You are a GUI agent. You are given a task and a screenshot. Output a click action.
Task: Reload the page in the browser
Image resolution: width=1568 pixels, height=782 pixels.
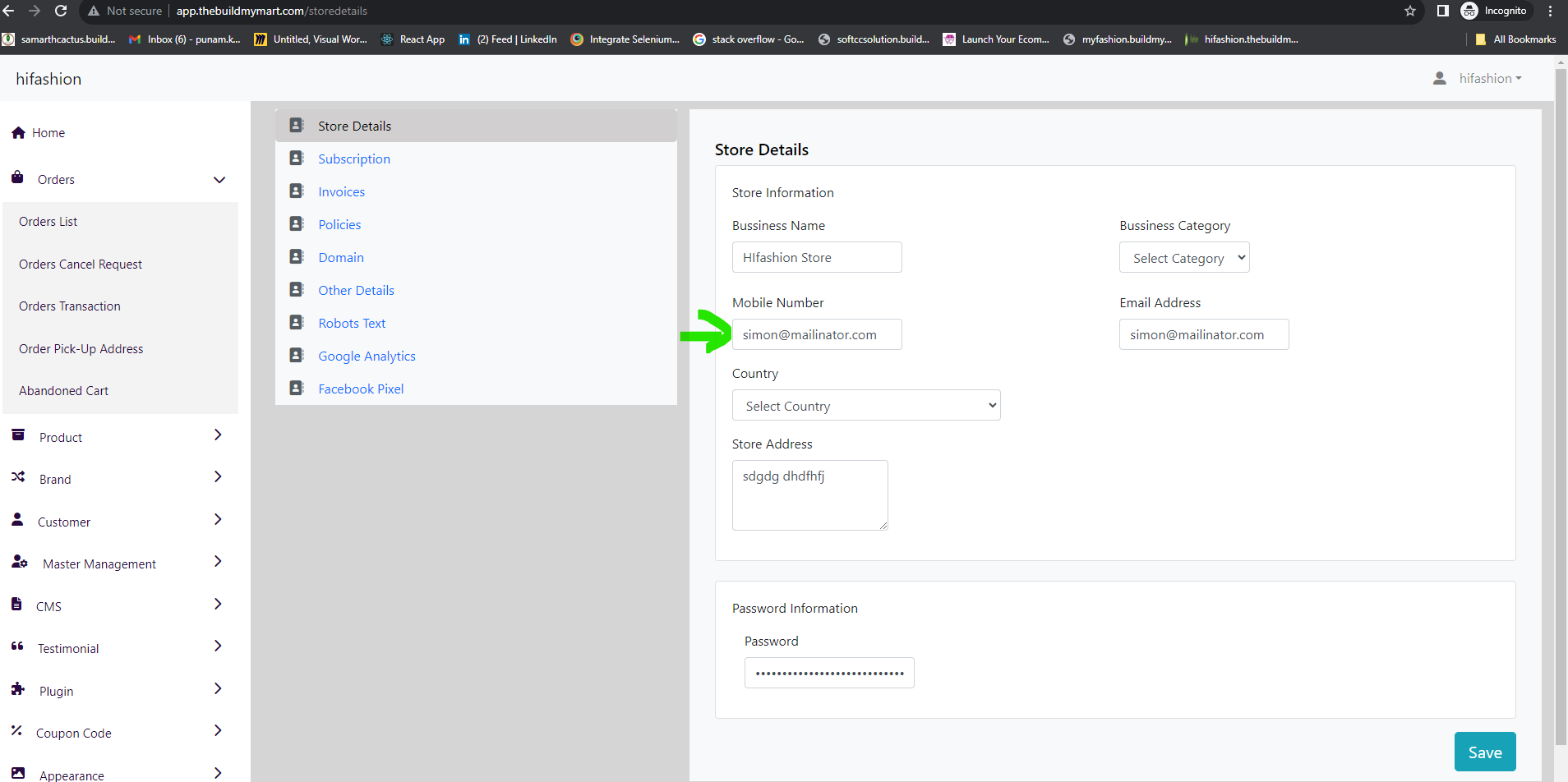coord(61,11)
